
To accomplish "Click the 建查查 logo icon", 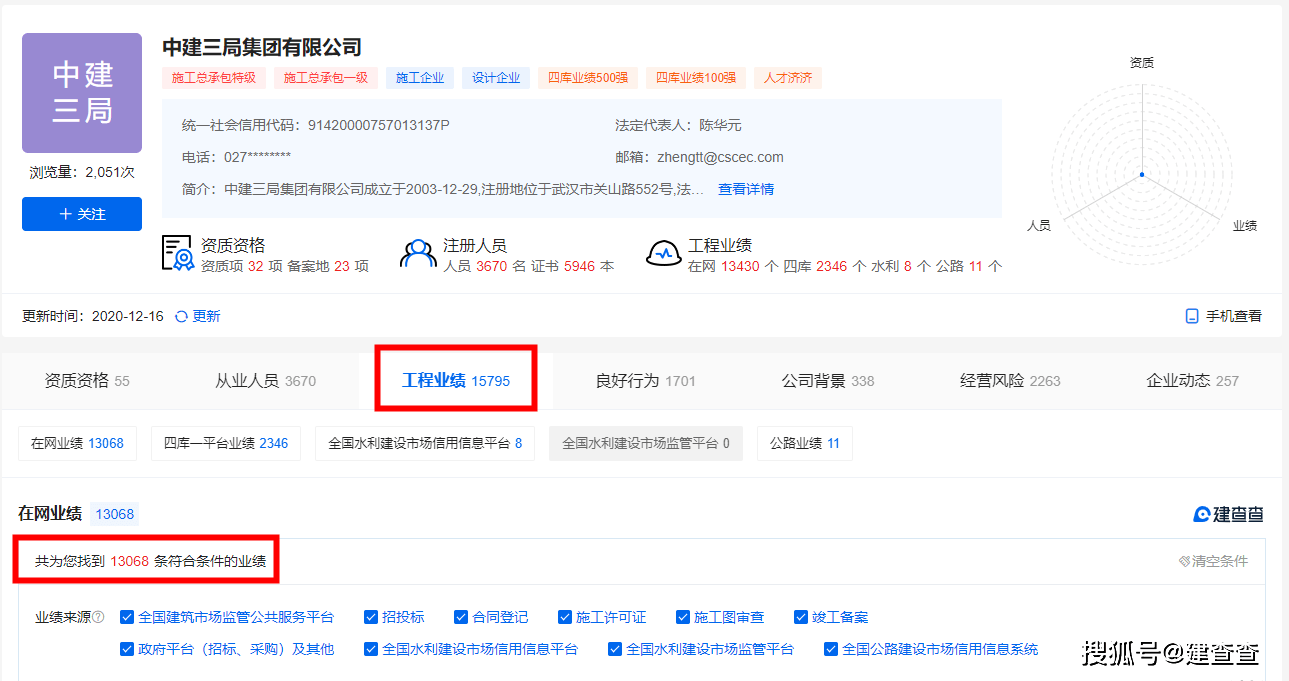I will (x=1202, y=514).
